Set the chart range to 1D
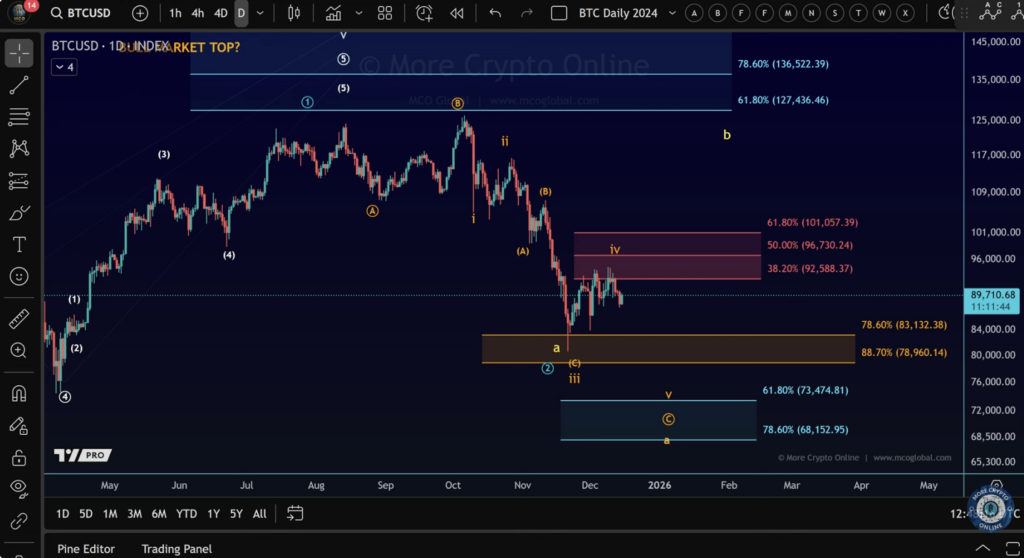This screenshot has width=1024, height=558. [x=62, y=514]
